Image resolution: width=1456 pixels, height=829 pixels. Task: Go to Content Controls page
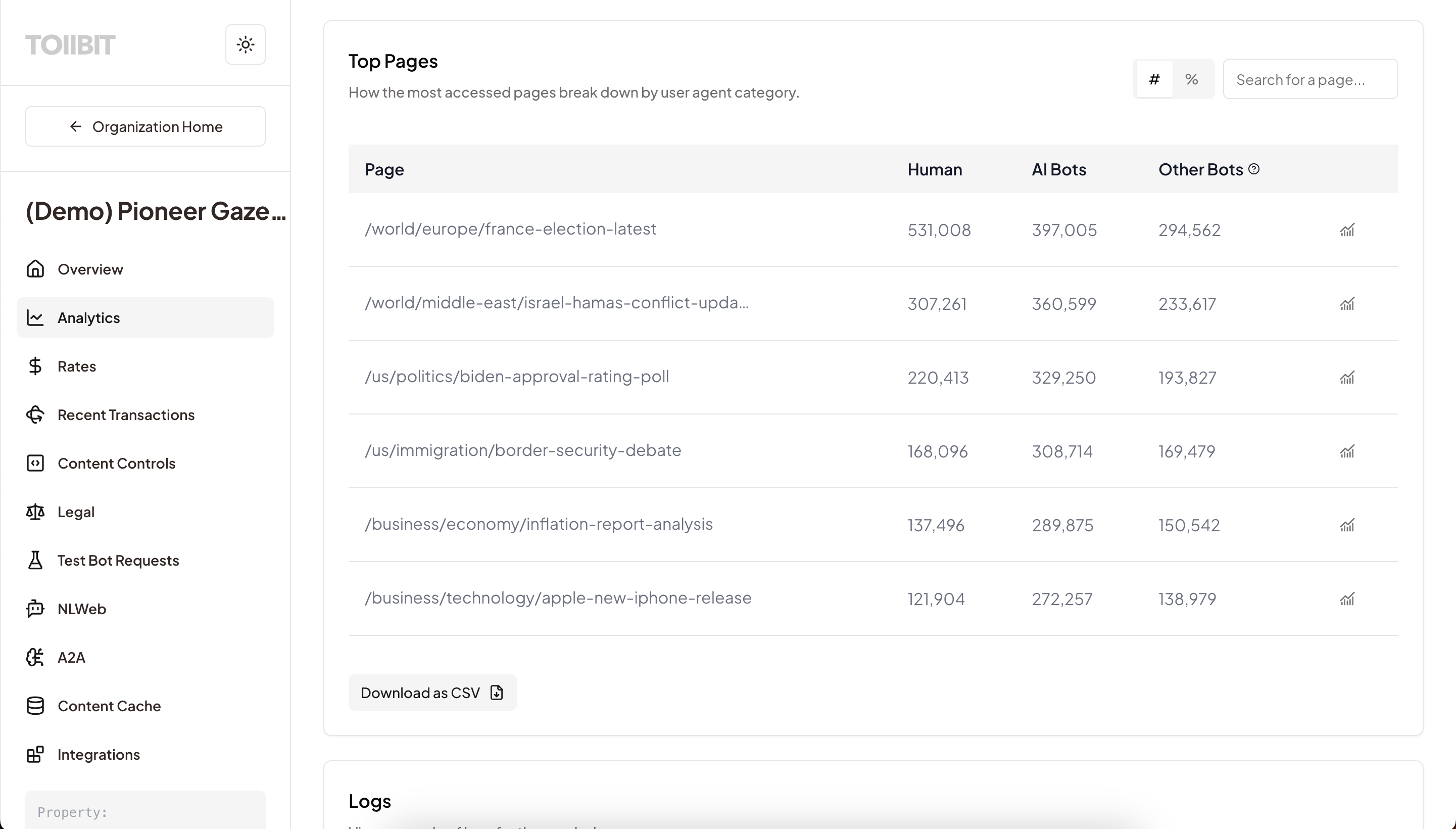[x=116, y=464]
